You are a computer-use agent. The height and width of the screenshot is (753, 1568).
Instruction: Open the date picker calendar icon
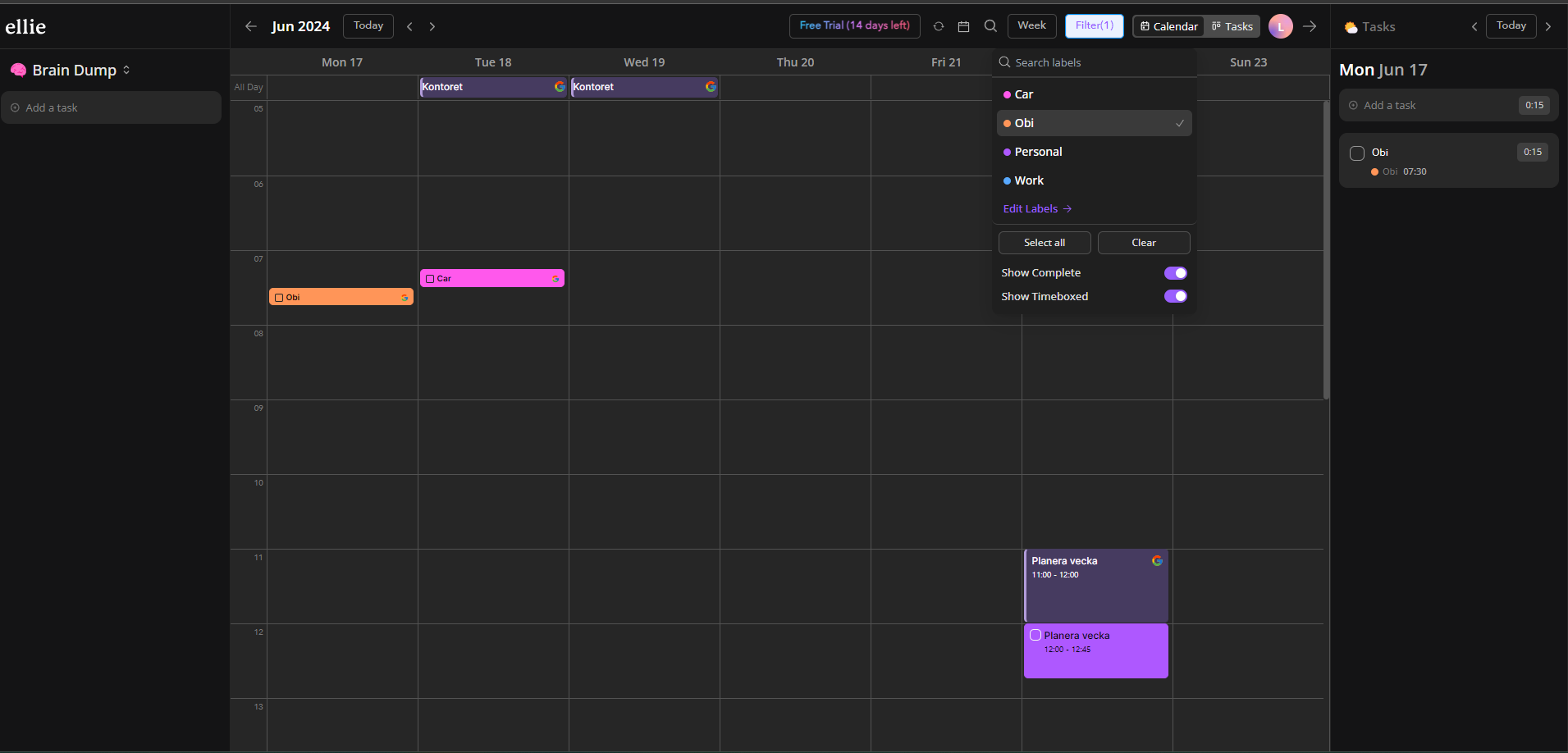[964, 26]
